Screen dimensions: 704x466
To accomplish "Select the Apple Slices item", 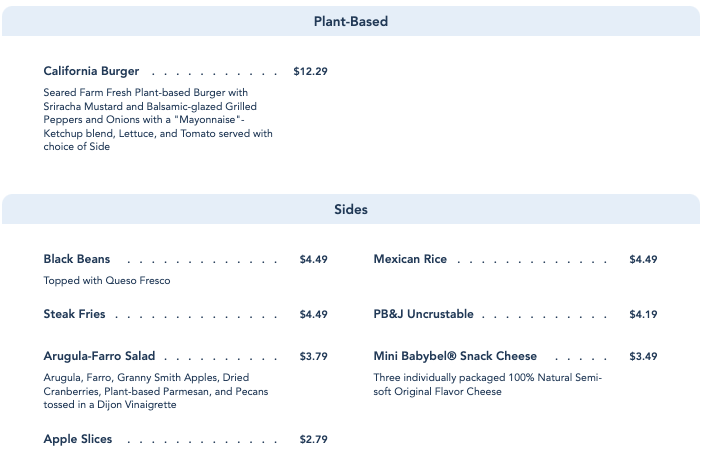I will point(78,440).
